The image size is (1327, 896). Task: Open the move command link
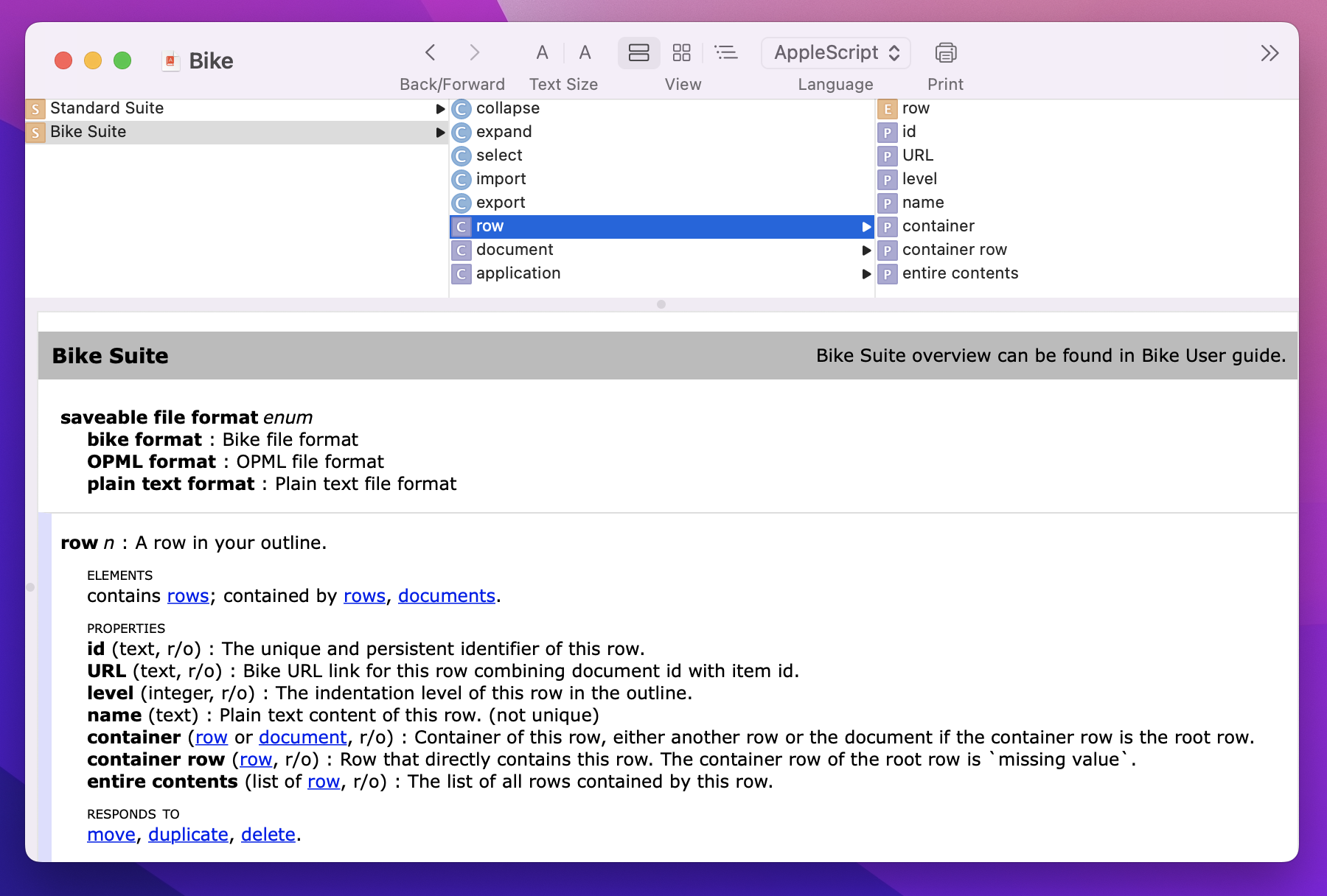[x=111, y=835]
